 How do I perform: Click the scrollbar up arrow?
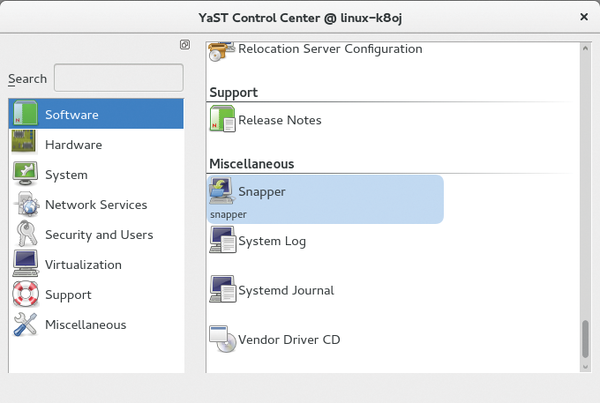point(585,48)
